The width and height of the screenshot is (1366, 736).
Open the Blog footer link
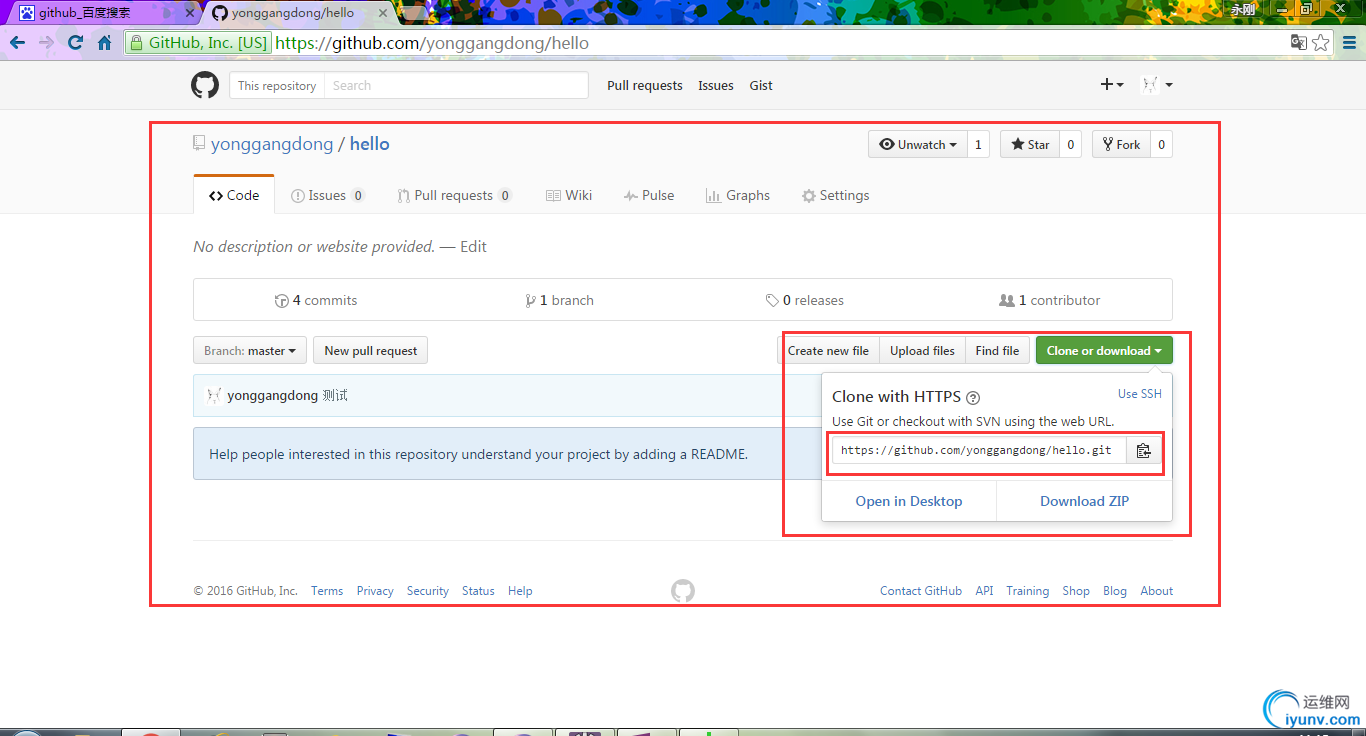click(1115, 591)
